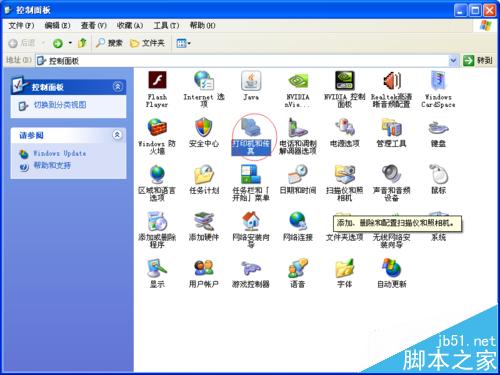Screen dimensions: 500x375
Task: Open the 帮助(H) menu
Action: (x=202, y=25)
